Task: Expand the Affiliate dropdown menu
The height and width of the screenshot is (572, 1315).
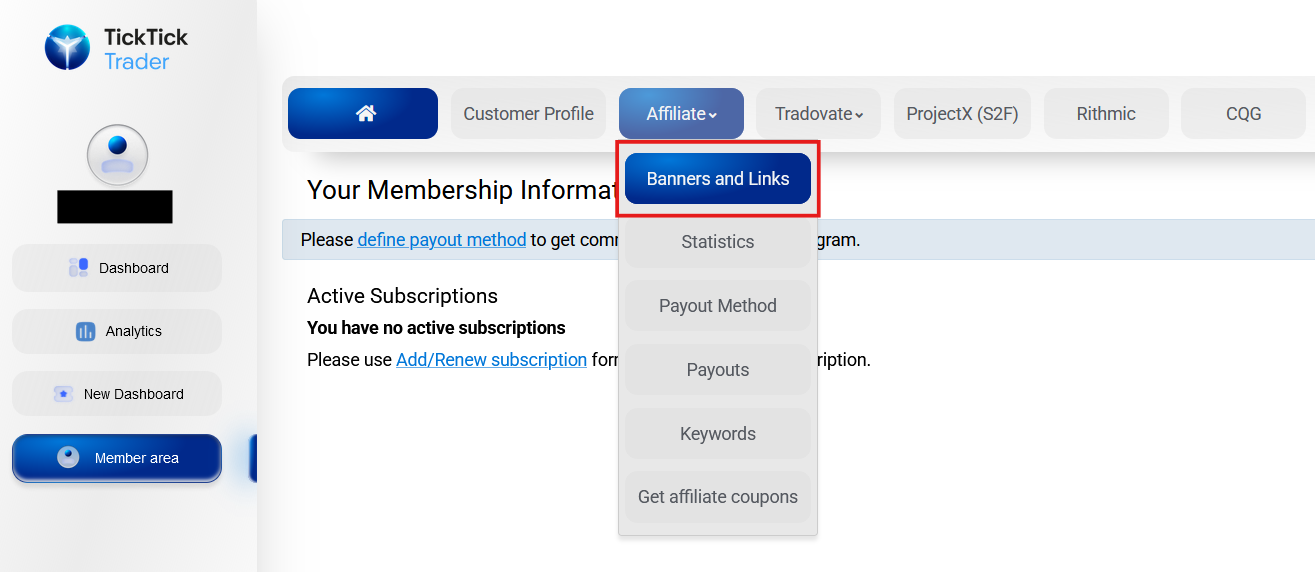Action: pyautogui.click(x=681, y=113)
